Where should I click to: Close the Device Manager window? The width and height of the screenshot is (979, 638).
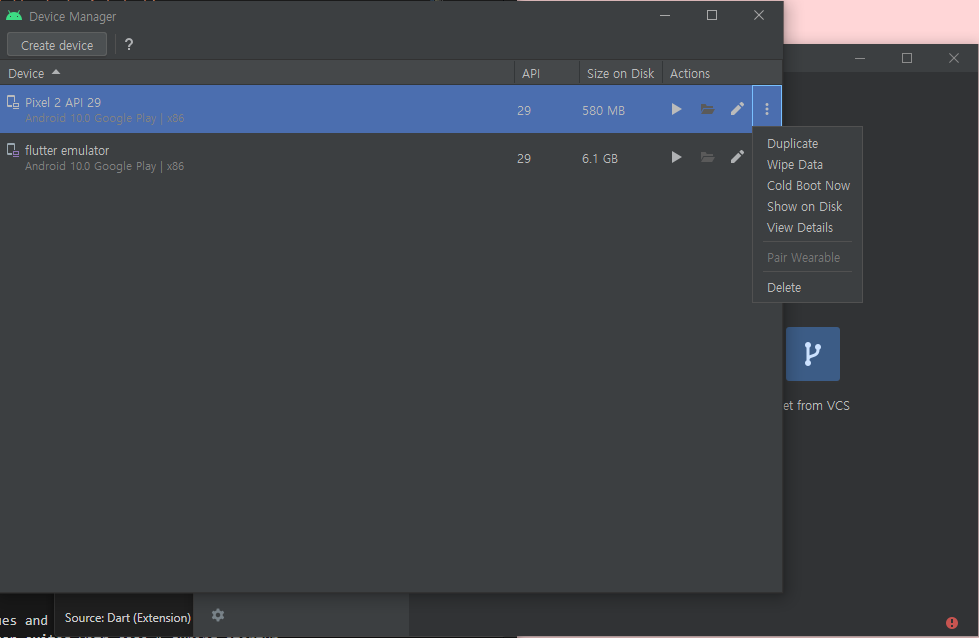point(759,15)
